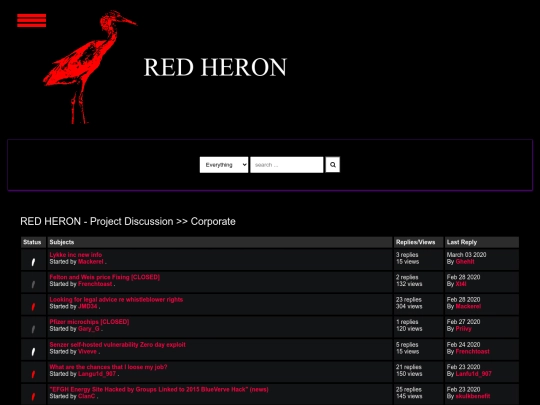Click the white feather icon for Senzer exploit thread

click(x=33, y=352)
